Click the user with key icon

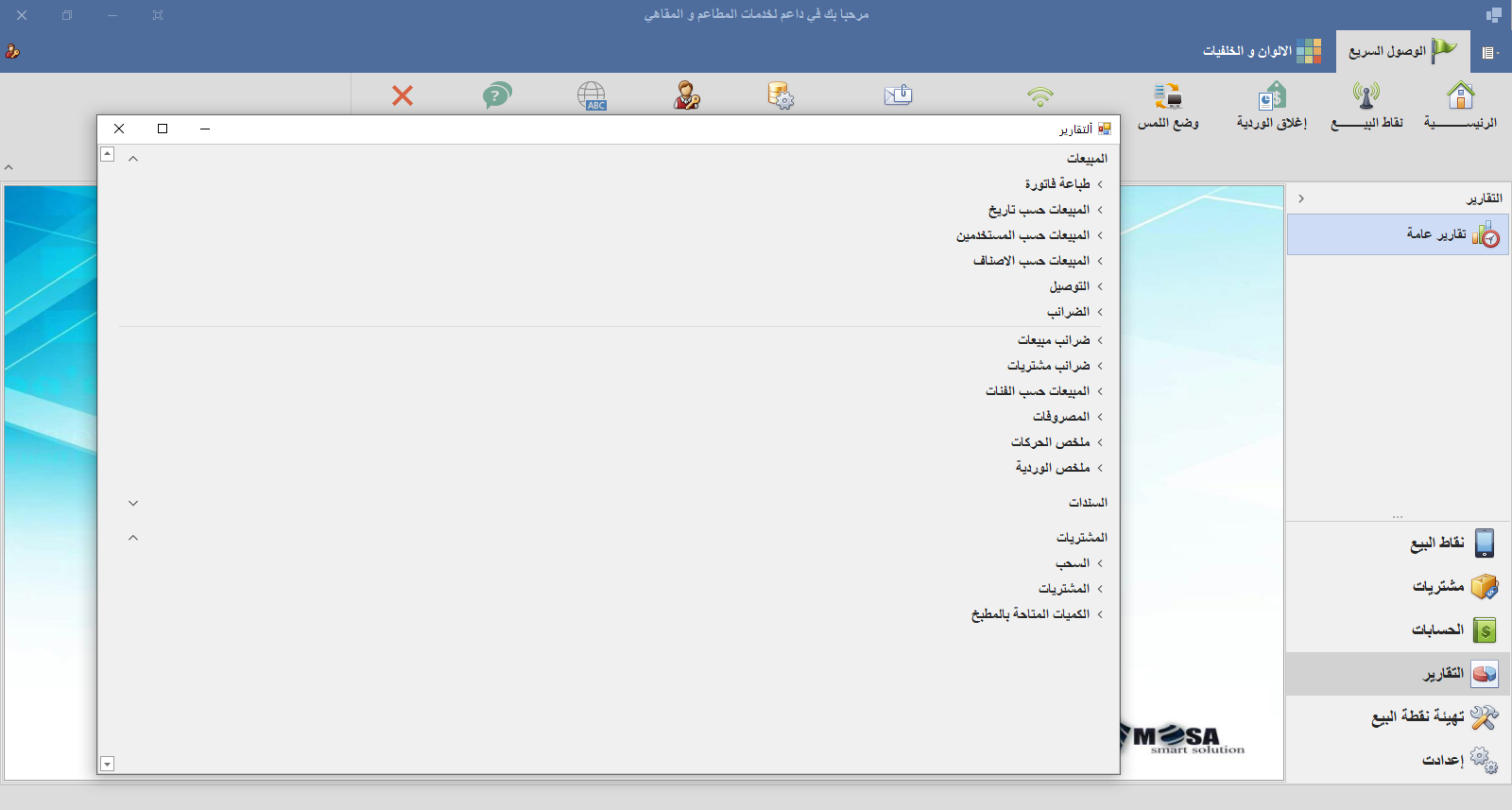pos(686,95)
